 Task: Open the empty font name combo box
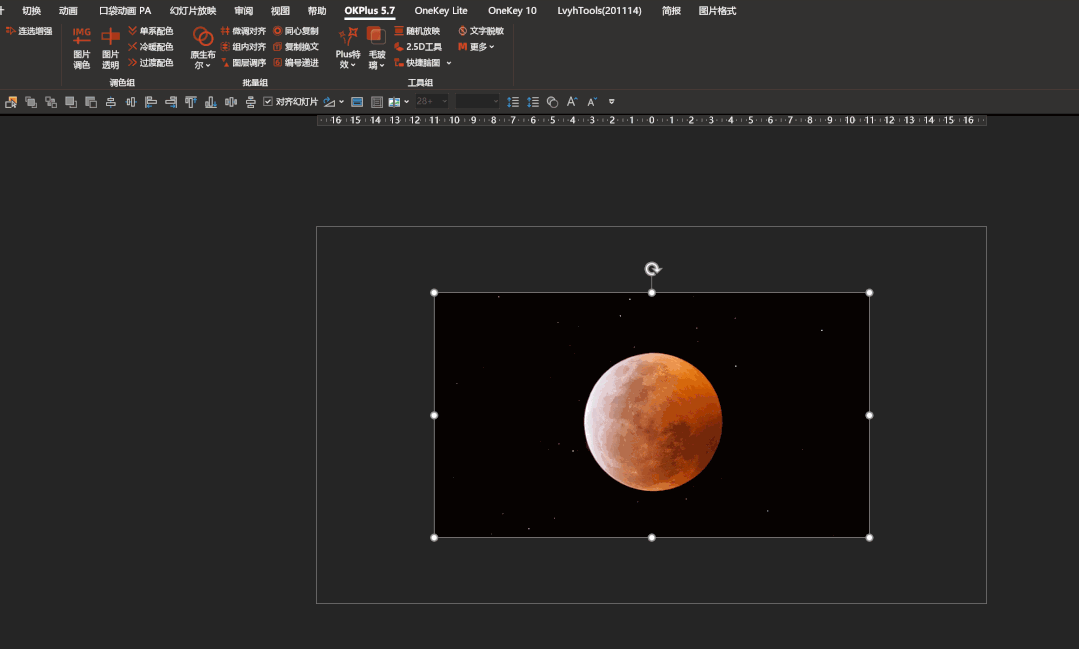coord(477,102)
